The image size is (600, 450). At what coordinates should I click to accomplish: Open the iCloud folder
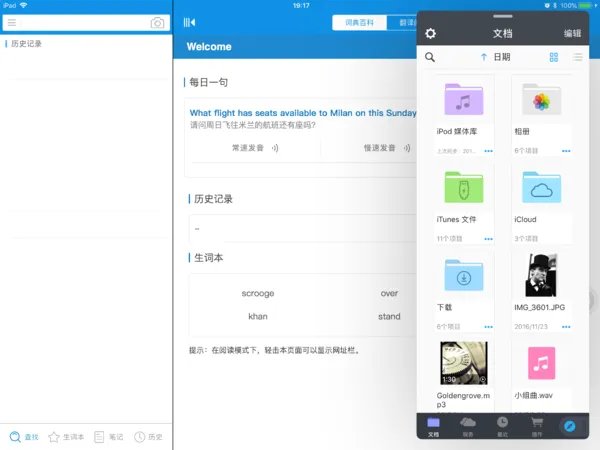[541, 187]
